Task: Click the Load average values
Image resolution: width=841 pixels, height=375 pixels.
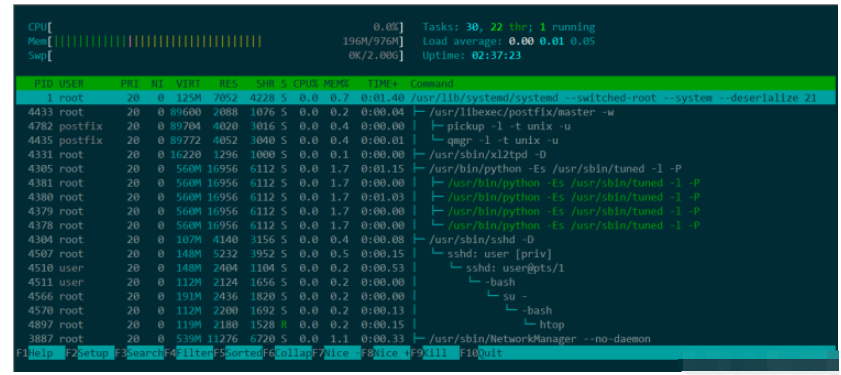Action: coord(552,41)
